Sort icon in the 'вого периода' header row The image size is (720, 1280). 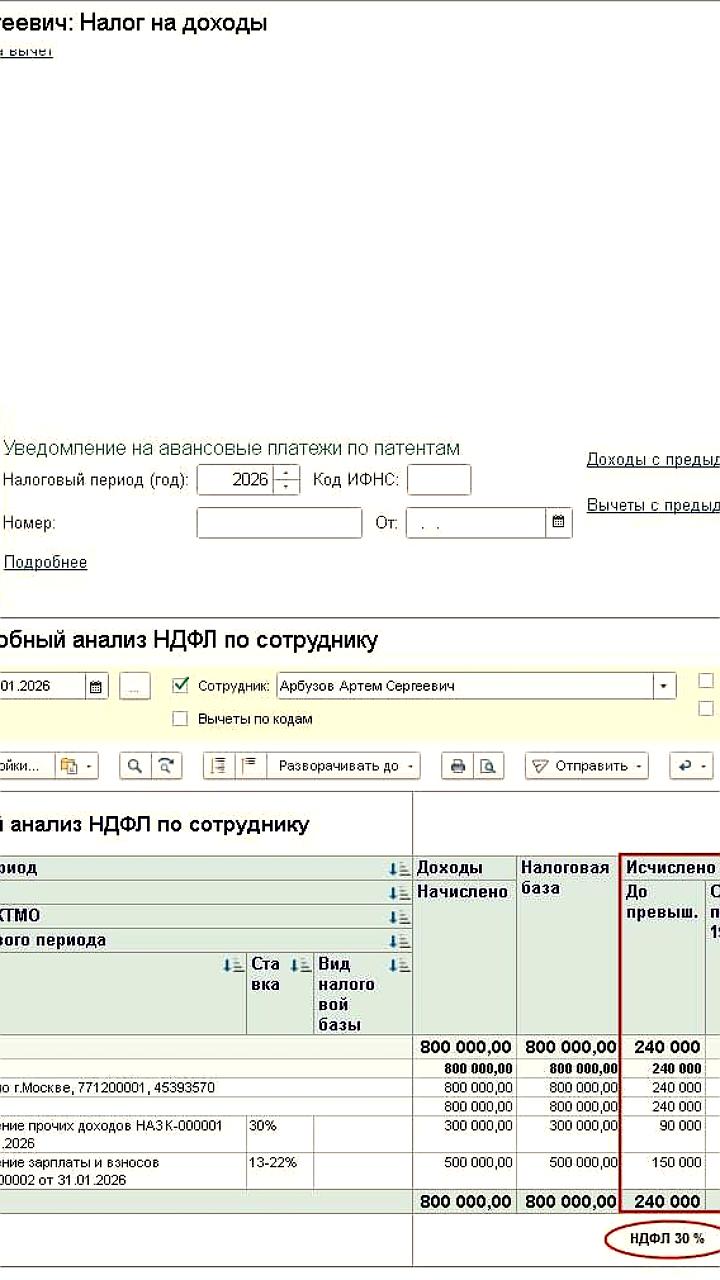[x=399, y=941]
